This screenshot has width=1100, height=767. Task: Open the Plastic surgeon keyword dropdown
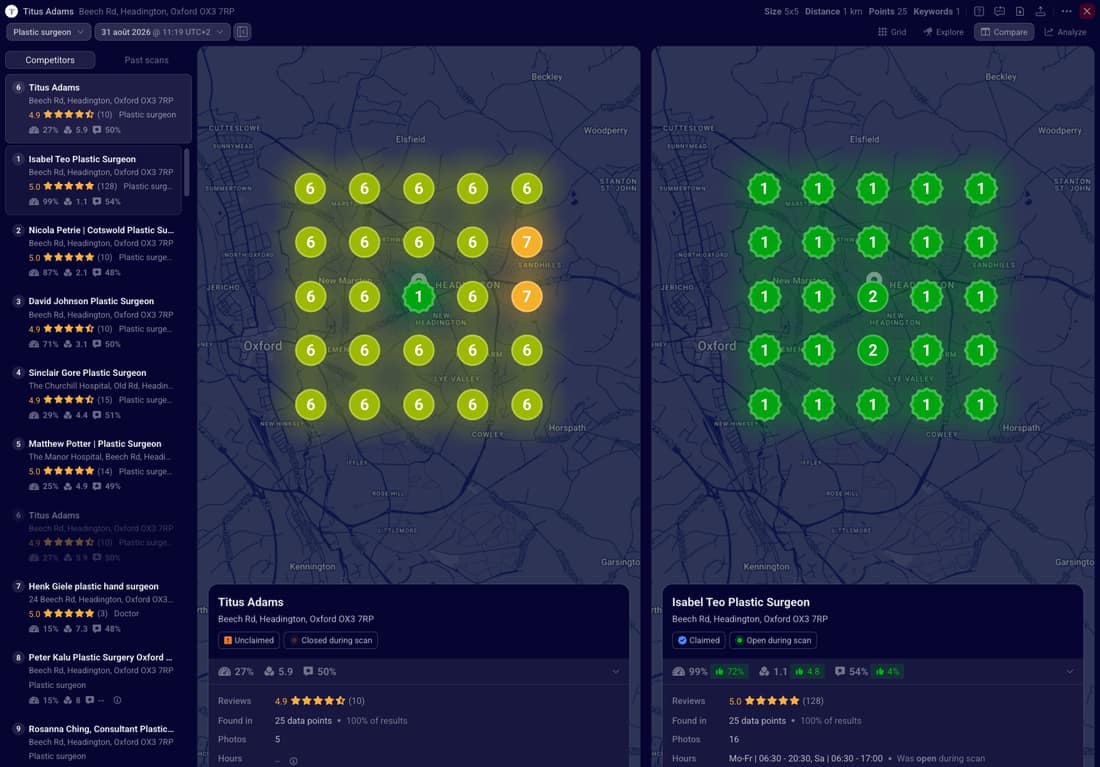pyautogui.click(x=48, y=32)
